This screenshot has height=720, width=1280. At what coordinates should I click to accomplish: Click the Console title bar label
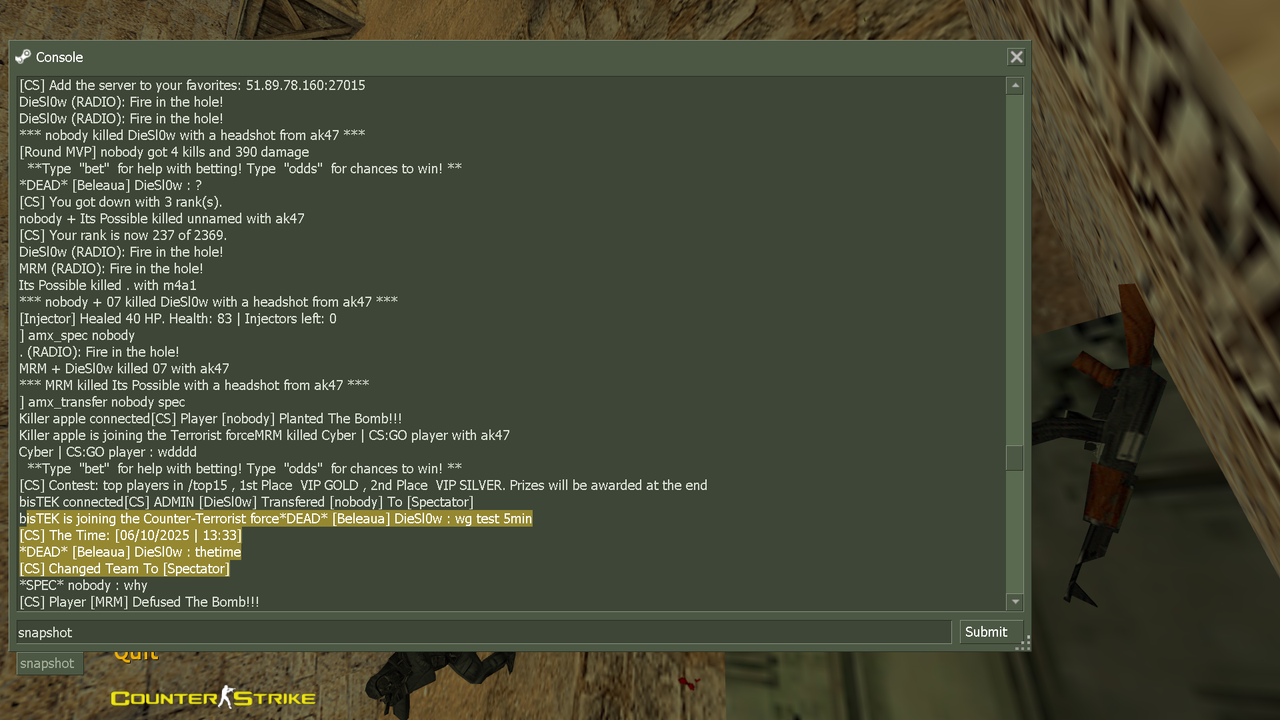(x=59, y=57)
